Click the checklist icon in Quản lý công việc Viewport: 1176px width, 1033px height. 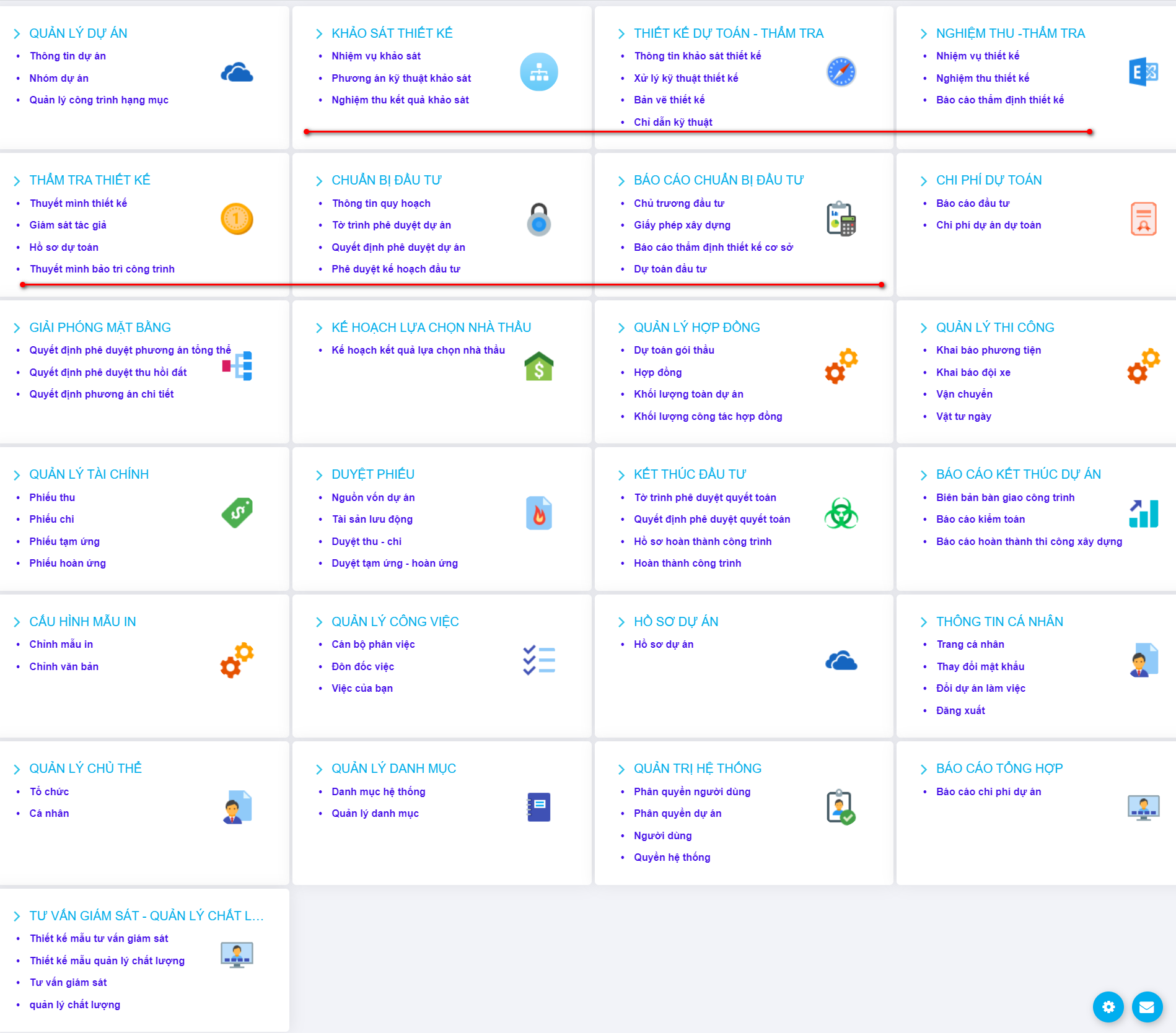[x=538, y=660]
